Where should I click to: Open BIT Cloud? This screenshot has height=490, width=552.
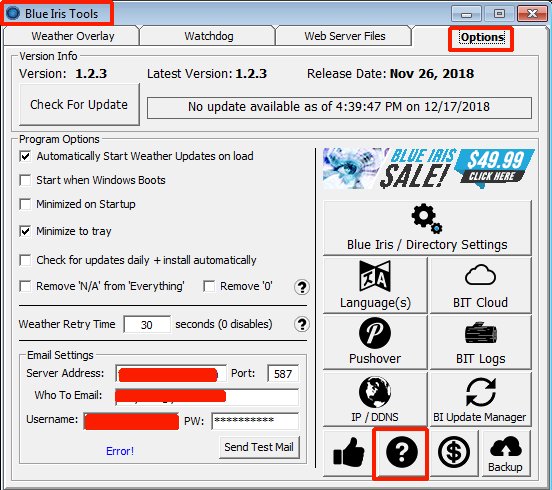[481, 285]
